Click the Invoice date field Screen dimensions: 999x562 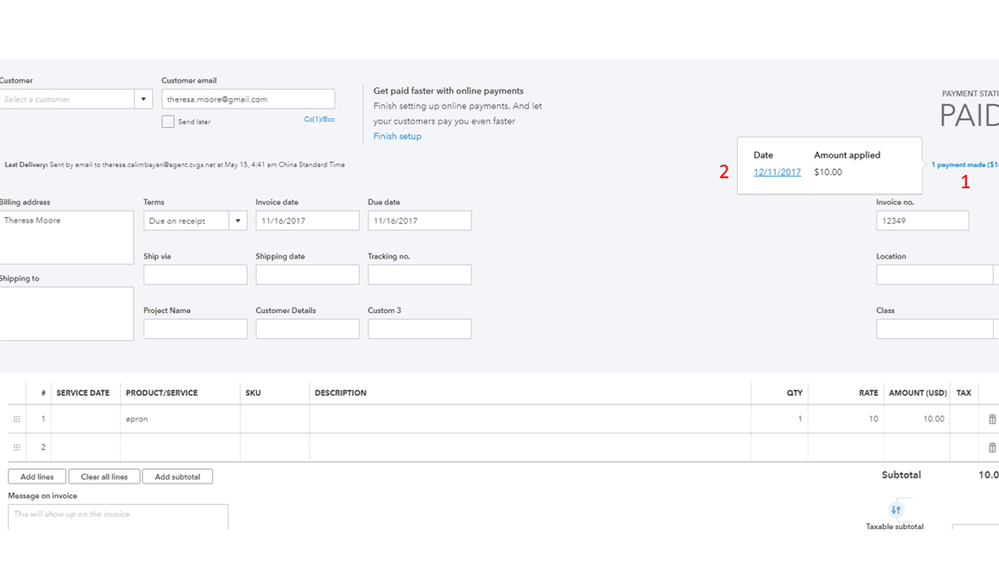[307, 221]
